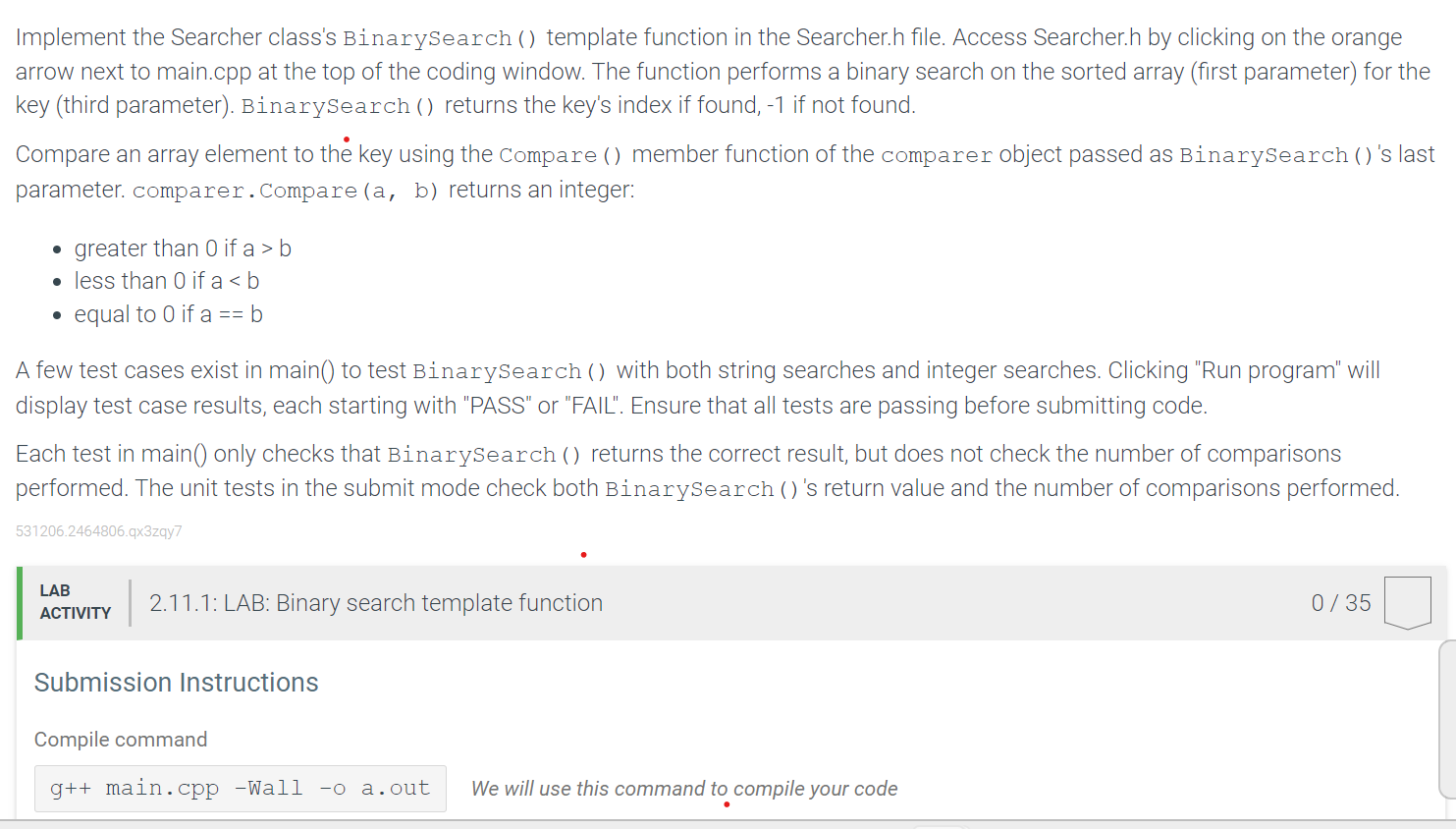
Task: Click the comparer code token in the paragraph
Action: point(936,154)
